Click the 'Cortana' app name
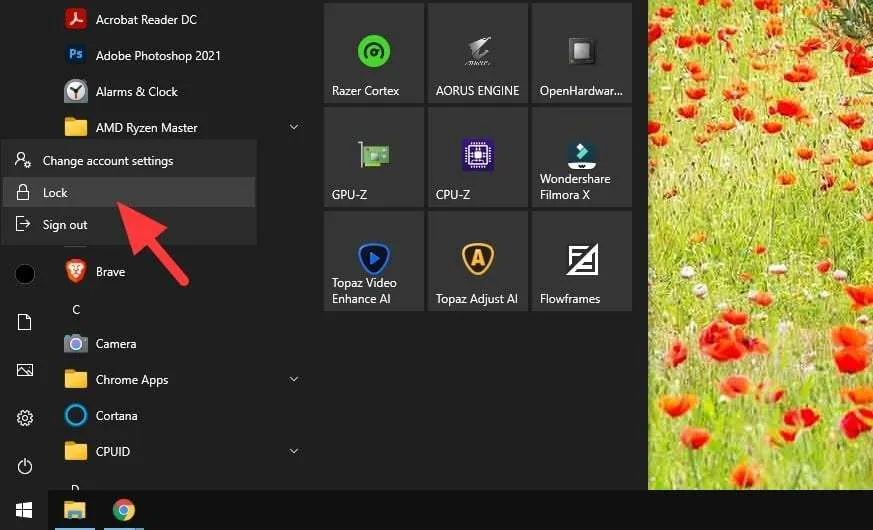The height and width of the screenshot is (530, 873). coord(116,416)
